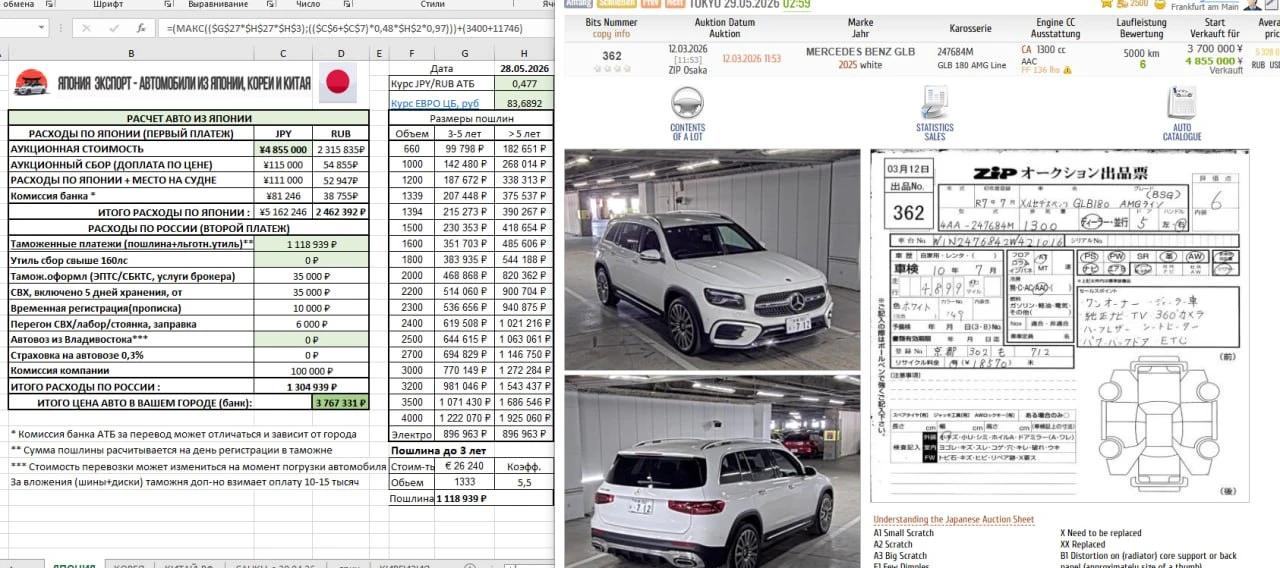Viewport: 1280px width, 568px height.
Task: Select the engine volume cell '1333'
Action: click(x=465, y=481)
